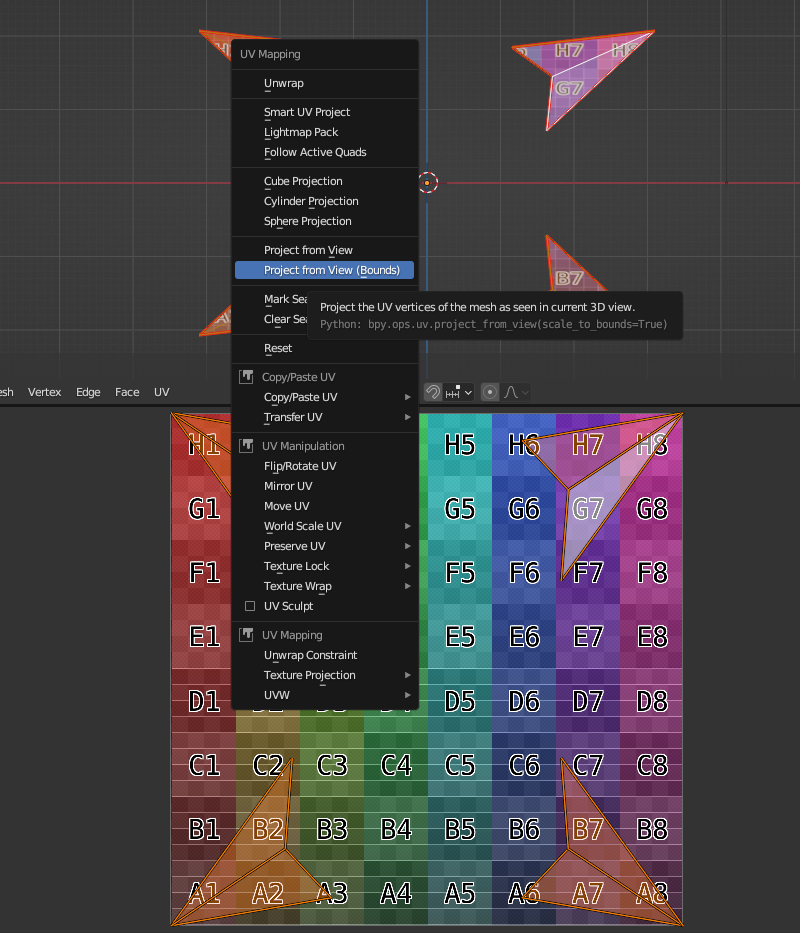Image resolution: width=800 pixels, height=933 pixels.
Task: Open the Vertex menu in header
Action: [x=45, y=392]
